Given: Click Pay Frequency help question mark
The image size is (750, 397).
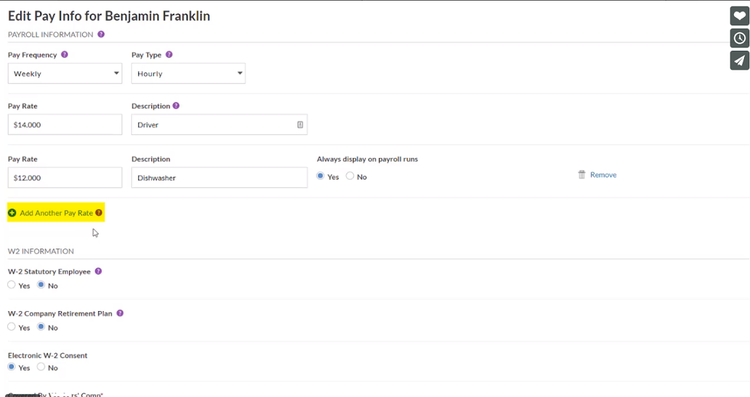Looking at the screenshot, I should coord(65,55).
